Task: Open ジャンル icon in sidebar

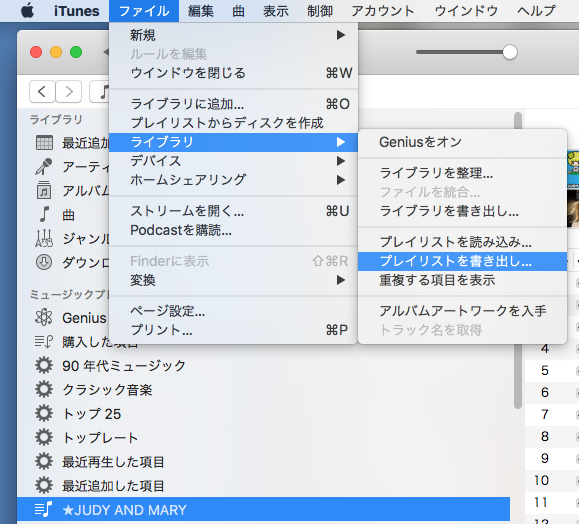Action: coord(44,238)
